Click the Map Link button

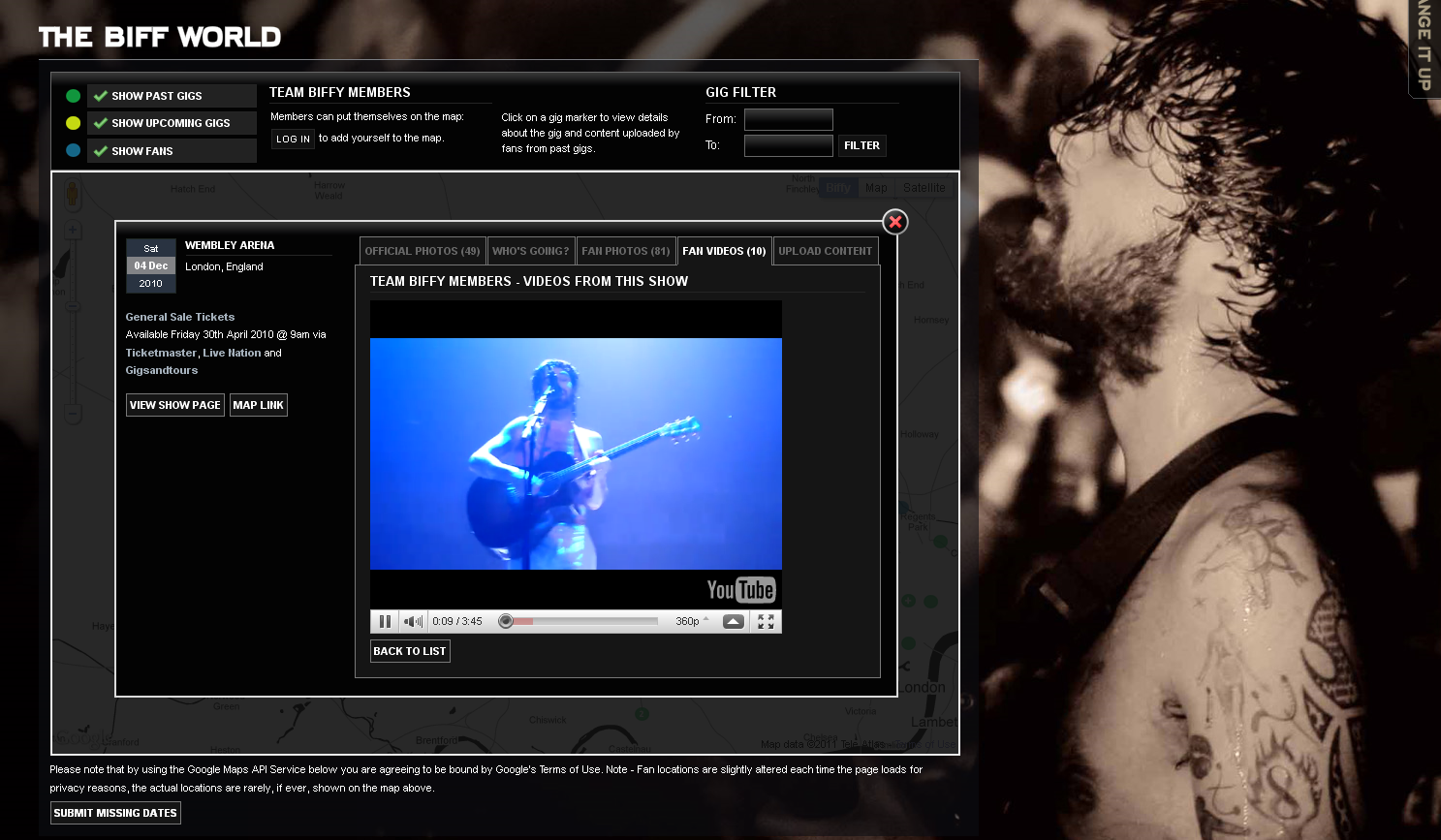pyautogui.click(x=259, y=405)
